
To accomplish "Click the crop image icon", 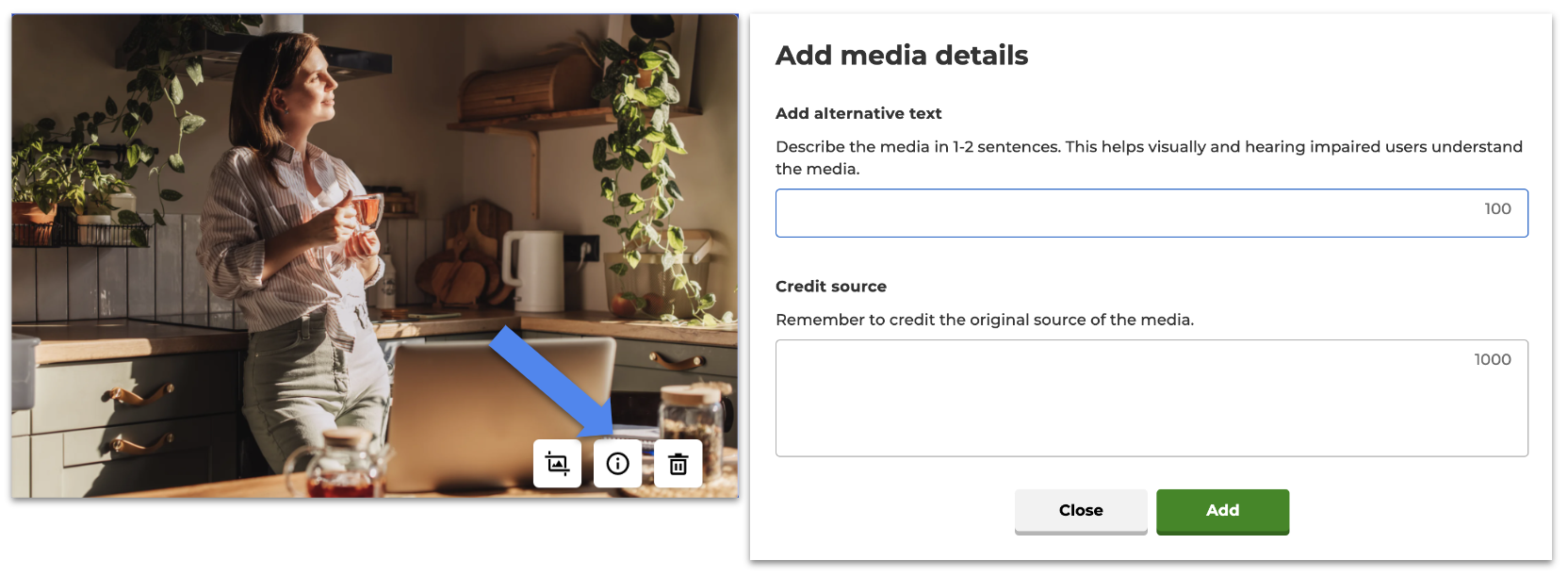I will click(x=557, y=464).
